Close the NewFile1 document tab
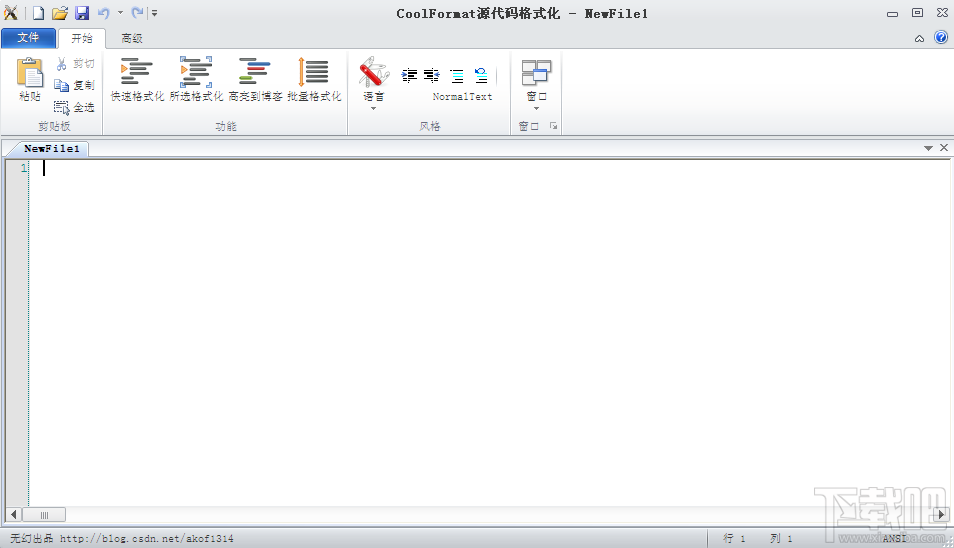954x548 pixels. tap(944, 148)
